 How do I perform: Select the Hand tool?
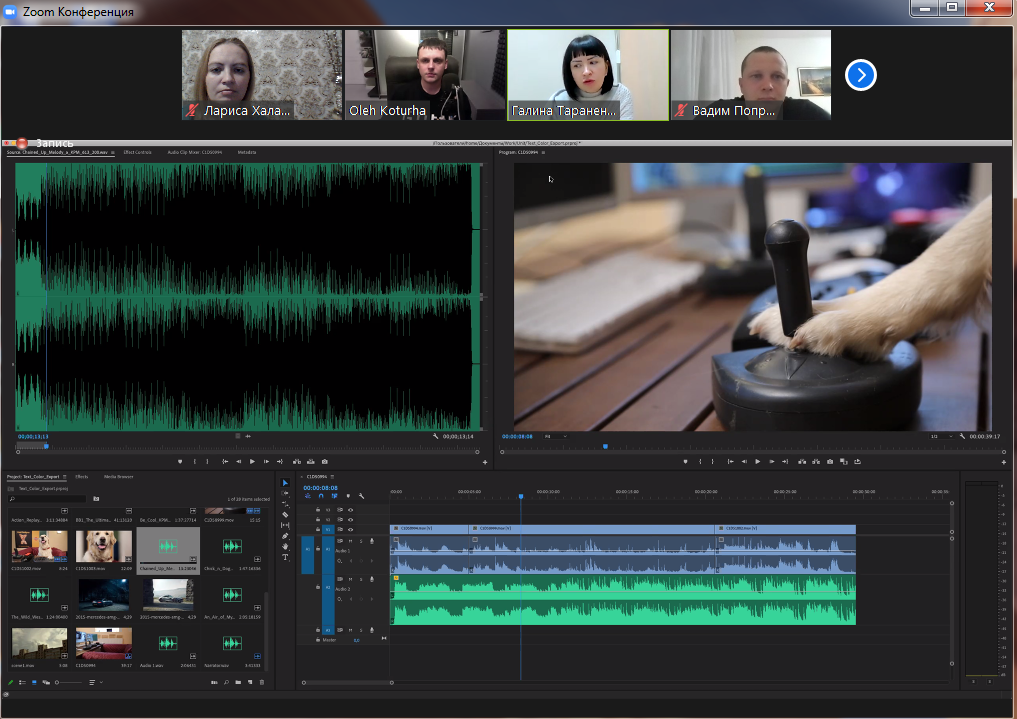click(x=285, y=546)
